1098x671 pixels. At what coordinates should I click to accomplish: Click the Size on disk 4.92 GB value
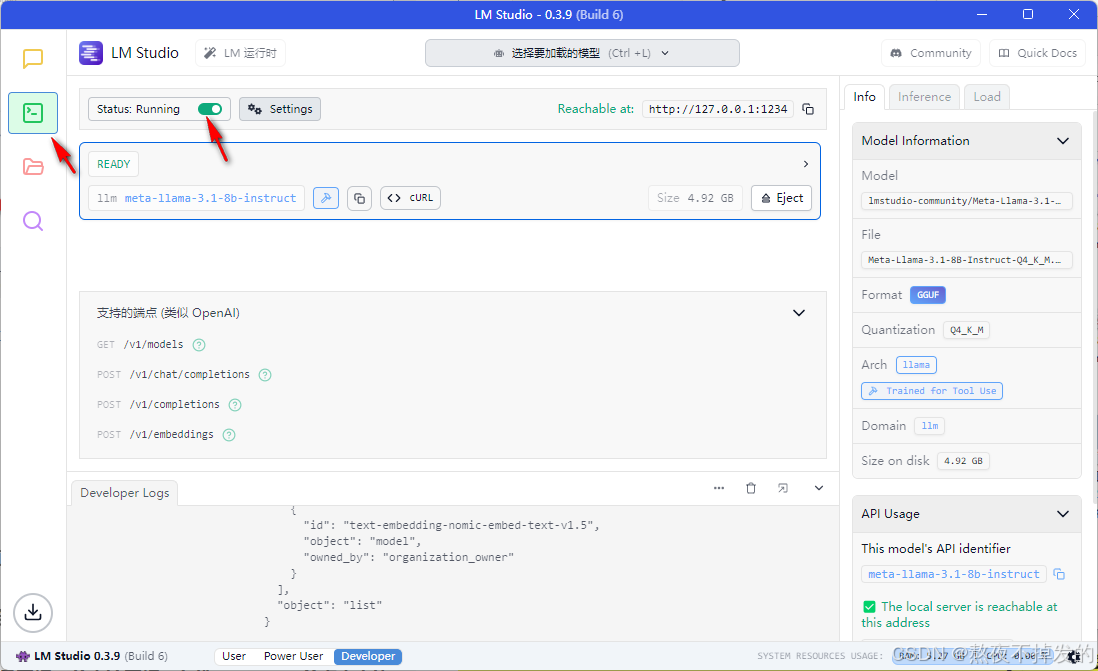click(963, 461)
